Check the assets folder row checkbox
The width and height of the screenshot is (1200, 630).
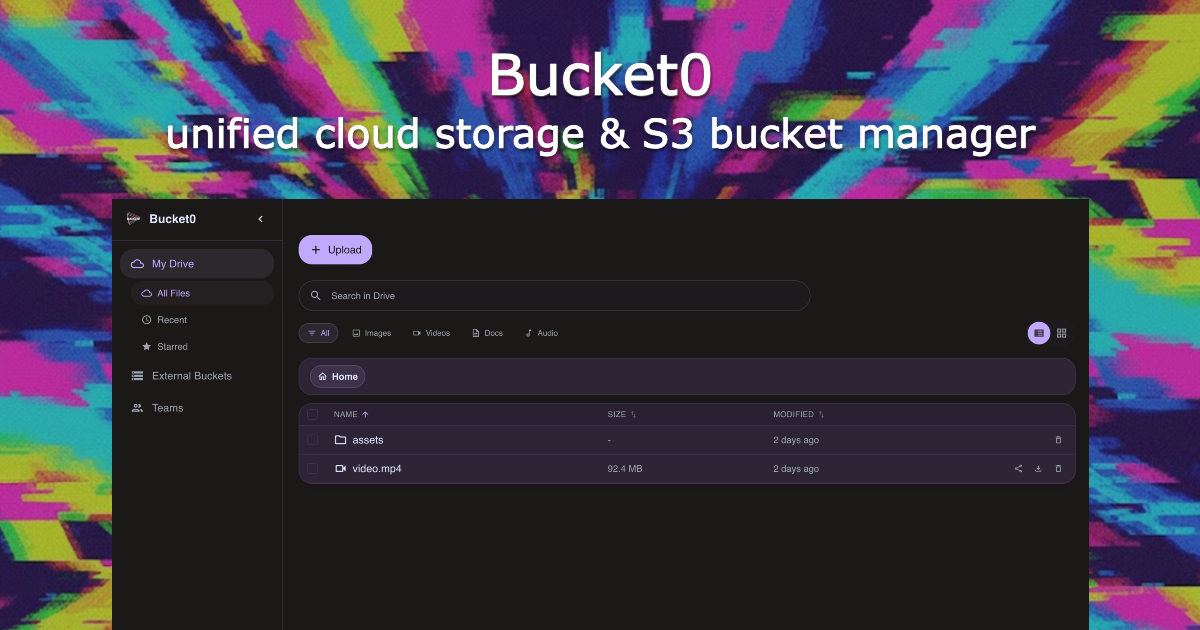[312, 440]
